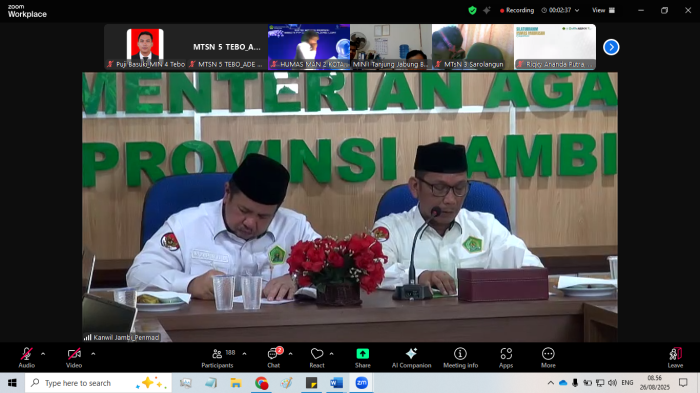Open the Chat panel
700x393 pixels.
coord(274,358)
